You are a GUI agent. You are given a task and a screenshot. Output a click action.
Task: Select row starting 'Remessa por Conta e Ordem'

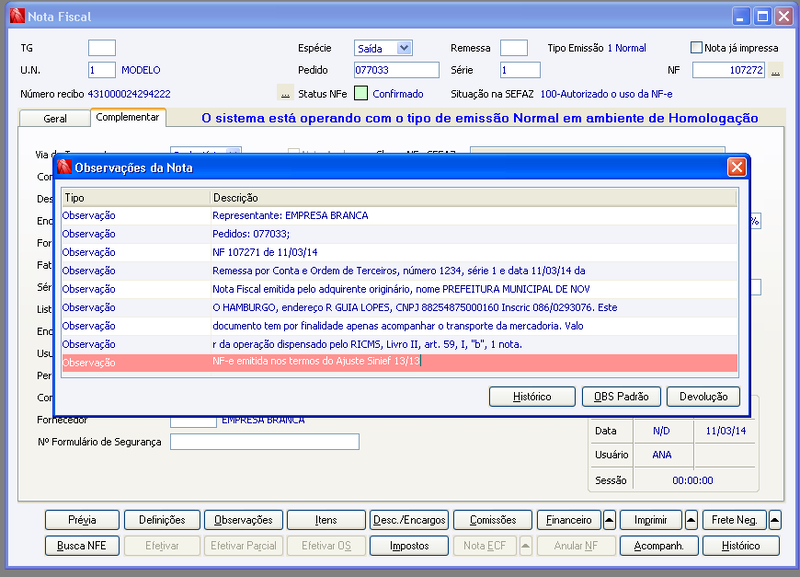399,270
